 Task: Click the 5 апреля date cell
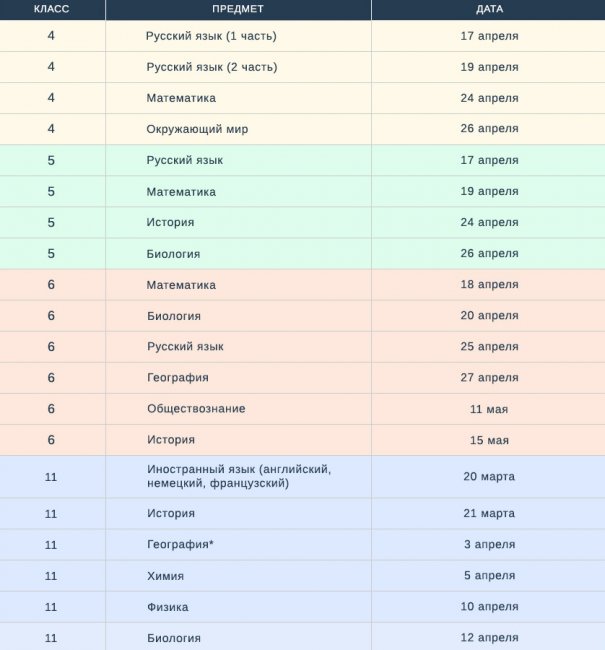pos(489,577)
